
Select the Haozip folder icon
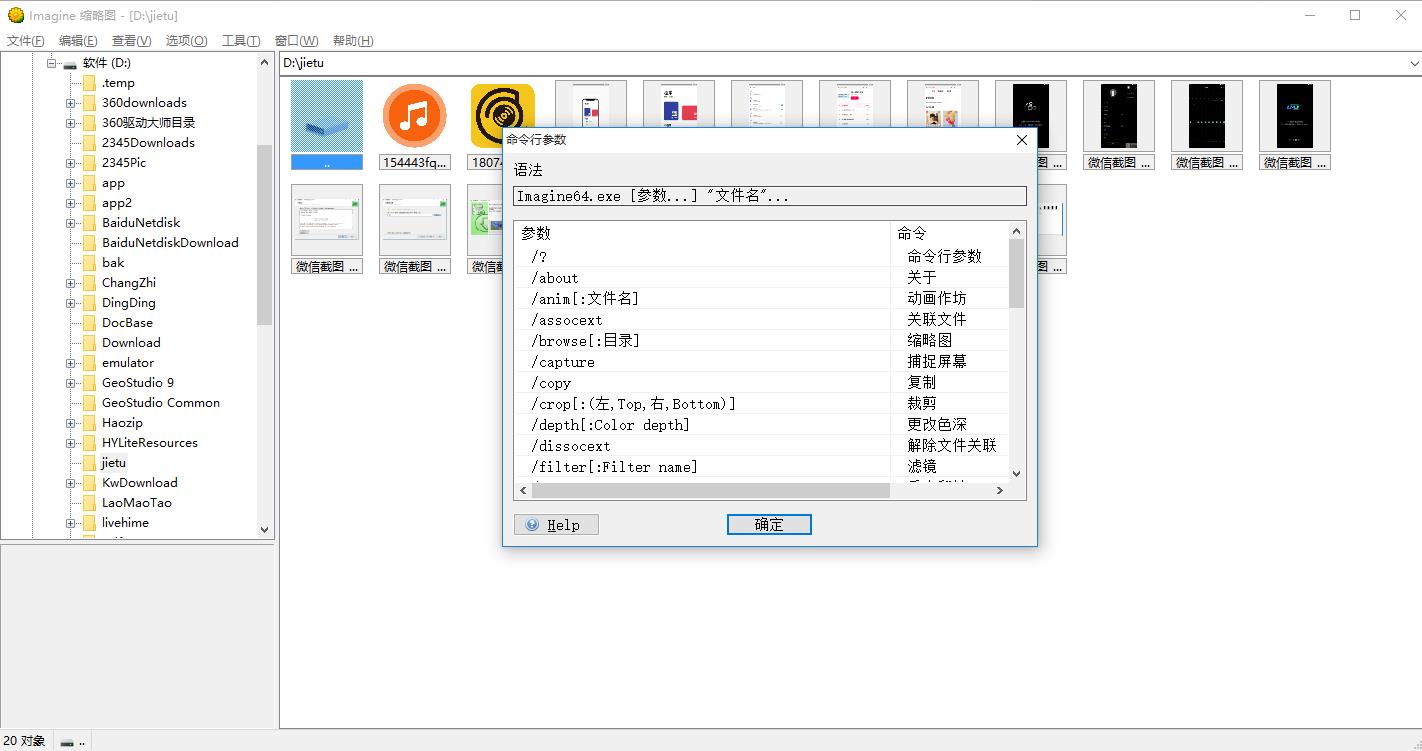(89, 423)
